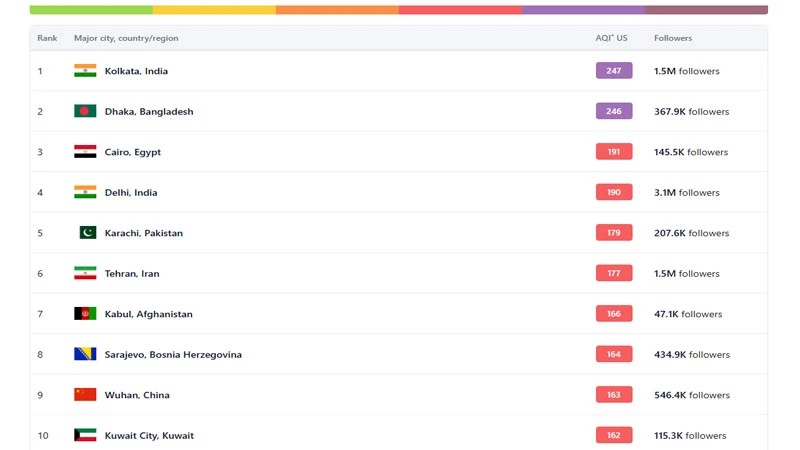The image size is (800, 450).
Task: Click the purple segment of color scale
Action: [583, 10]
